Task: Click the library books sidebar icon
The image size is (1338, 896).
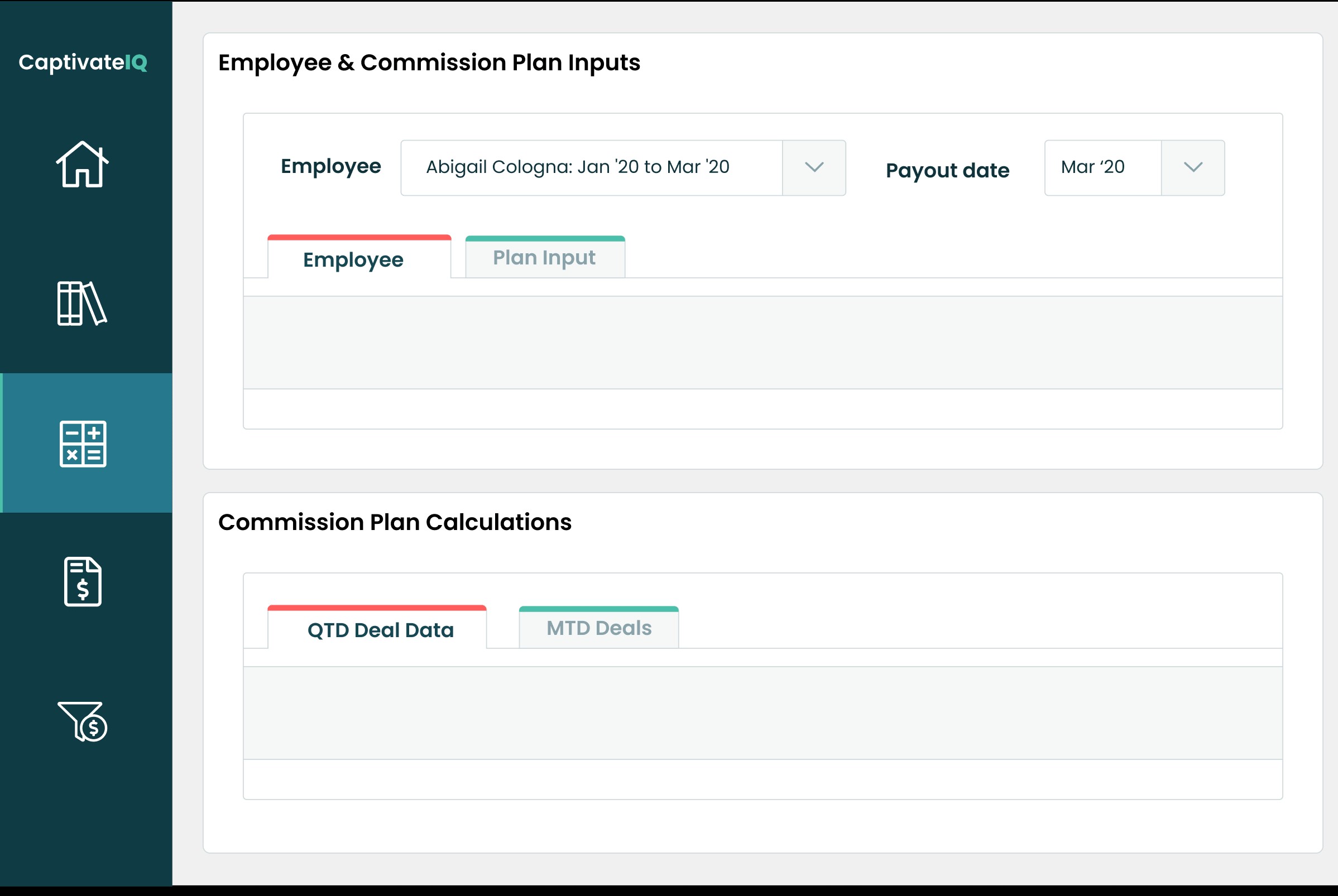Action: pos(82,304)
